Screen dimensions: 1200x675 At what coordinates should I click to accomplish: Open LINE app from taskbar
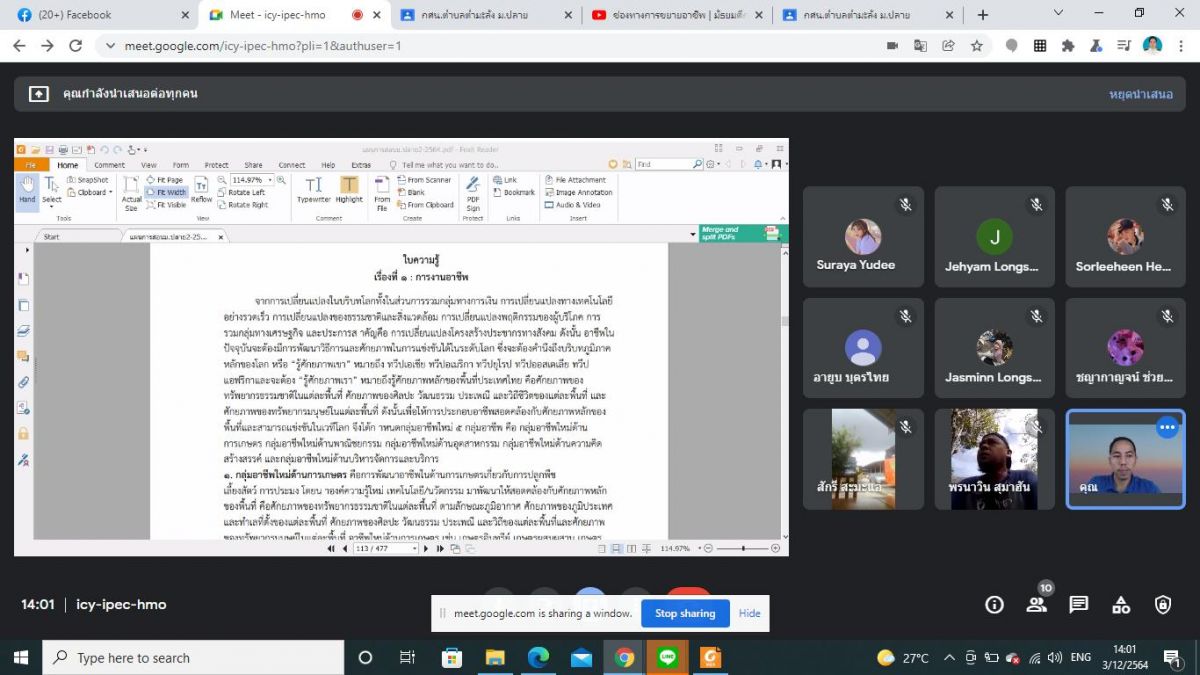click(668, 657)
